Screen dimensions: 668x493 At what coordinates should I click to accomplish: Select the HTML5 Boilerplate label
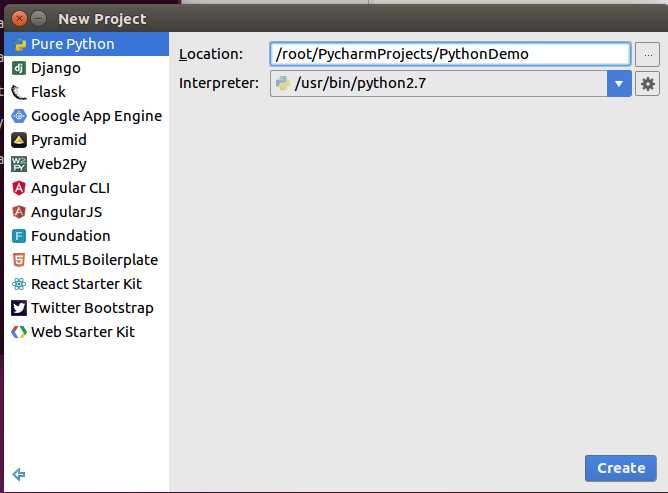95,260
